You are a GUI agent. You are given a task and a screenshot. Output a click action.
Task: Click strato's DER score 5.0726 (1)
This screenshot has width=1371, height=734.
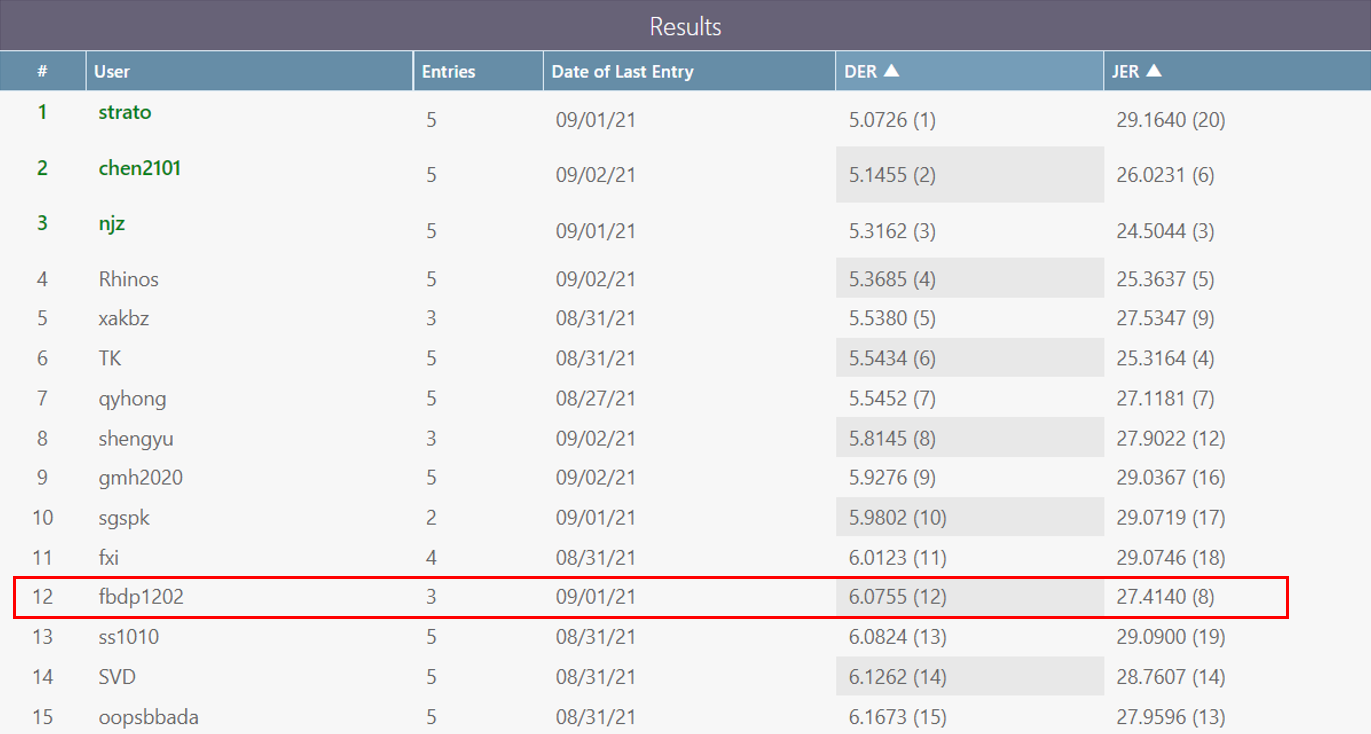[x=892, y=120]
